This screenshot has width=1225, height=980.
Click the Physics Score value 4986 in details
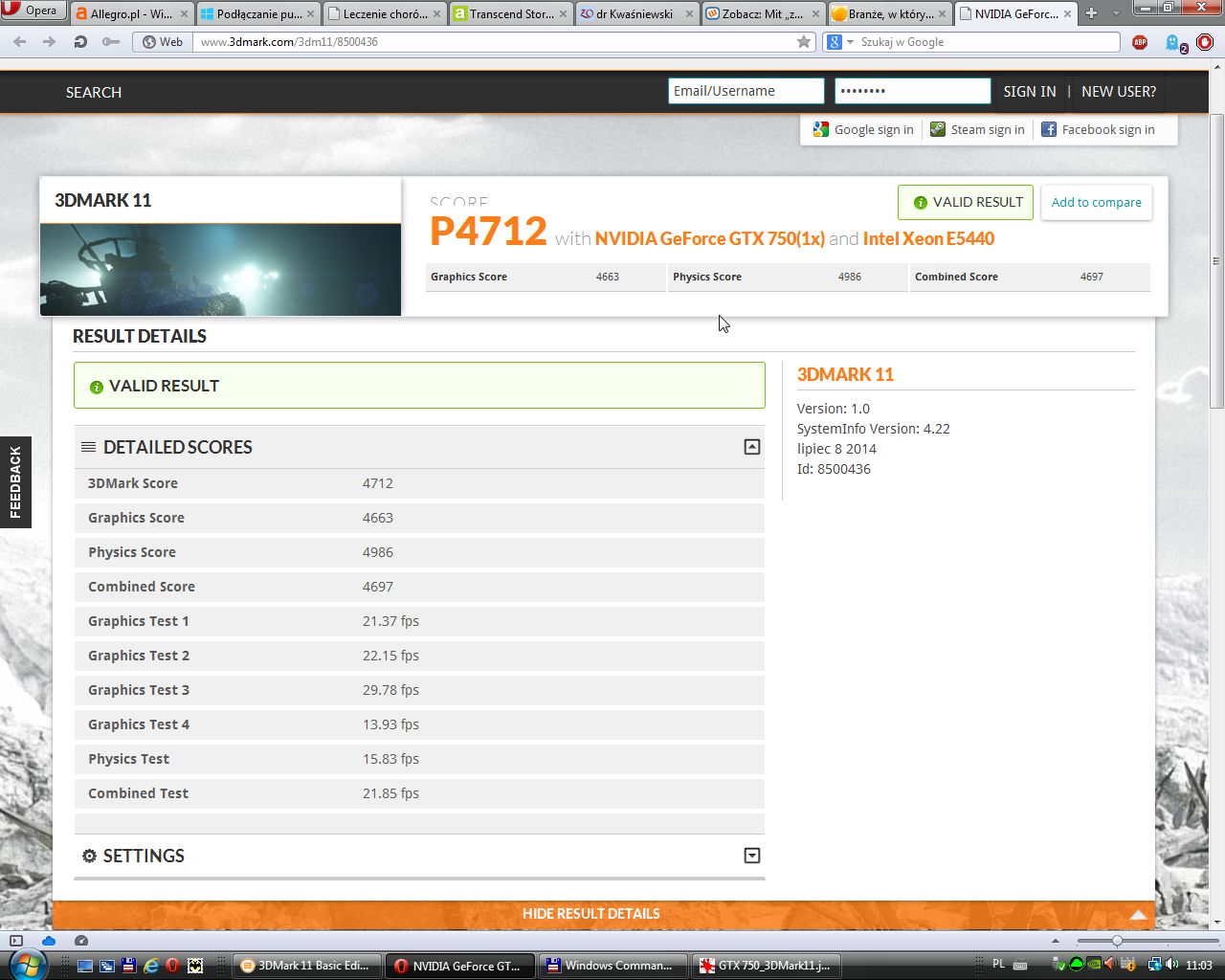[x=378, y=552]
